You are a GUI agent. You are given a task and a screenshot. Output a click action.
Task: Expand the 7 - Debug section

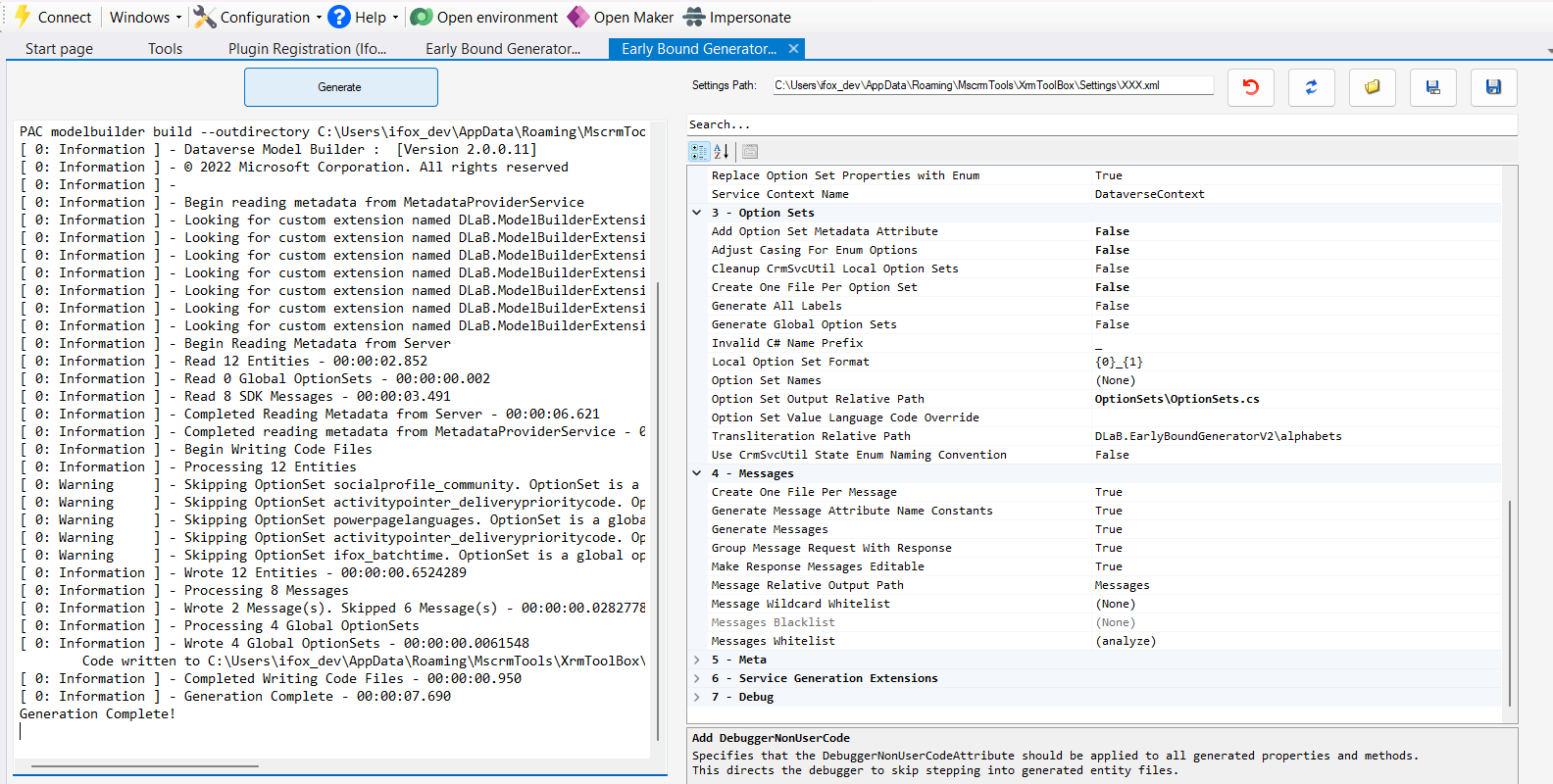click(x=697, y=697)
